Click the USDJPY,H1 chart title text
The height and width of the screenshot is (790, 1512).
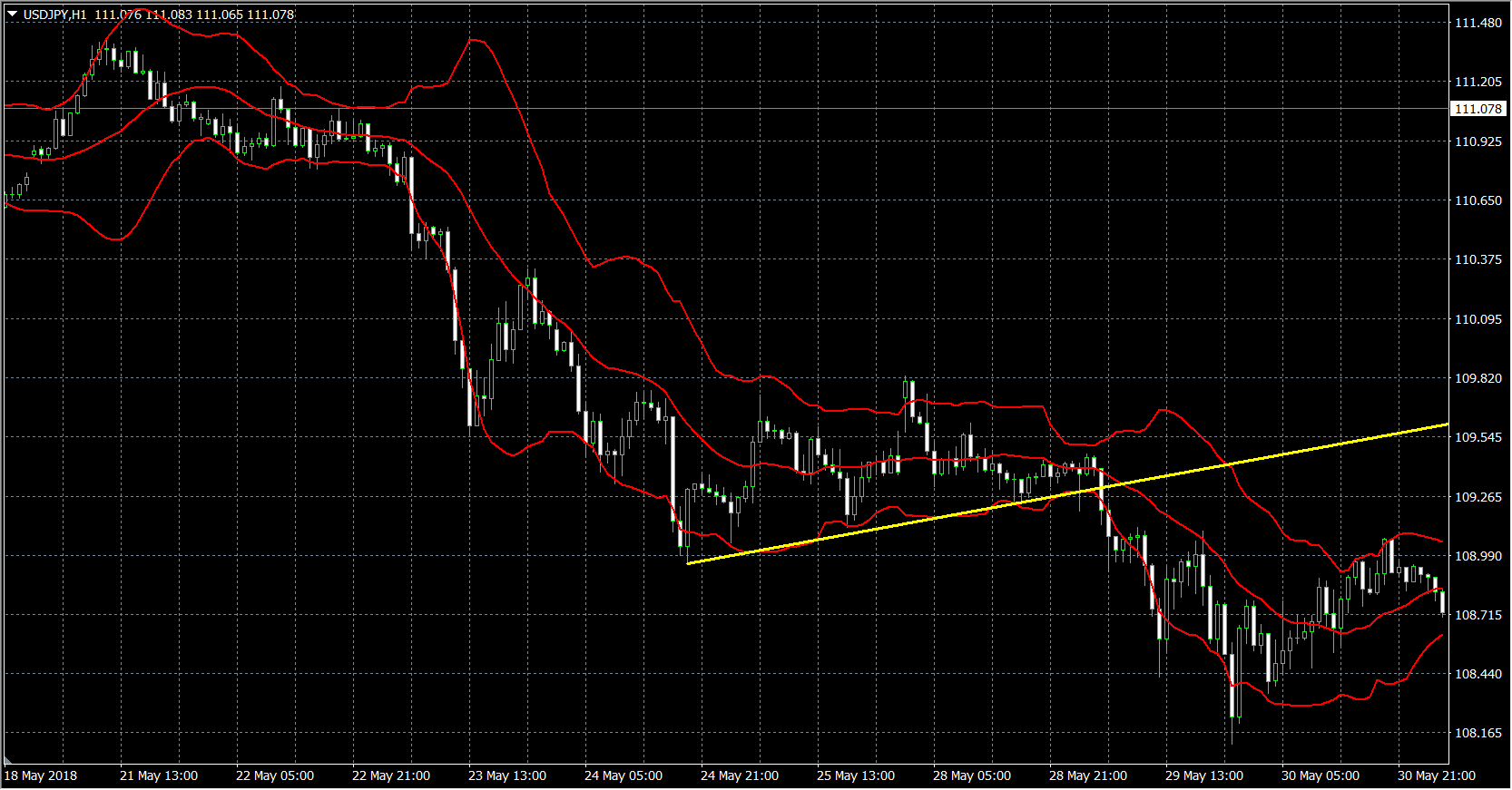click(x=55, y=15)
